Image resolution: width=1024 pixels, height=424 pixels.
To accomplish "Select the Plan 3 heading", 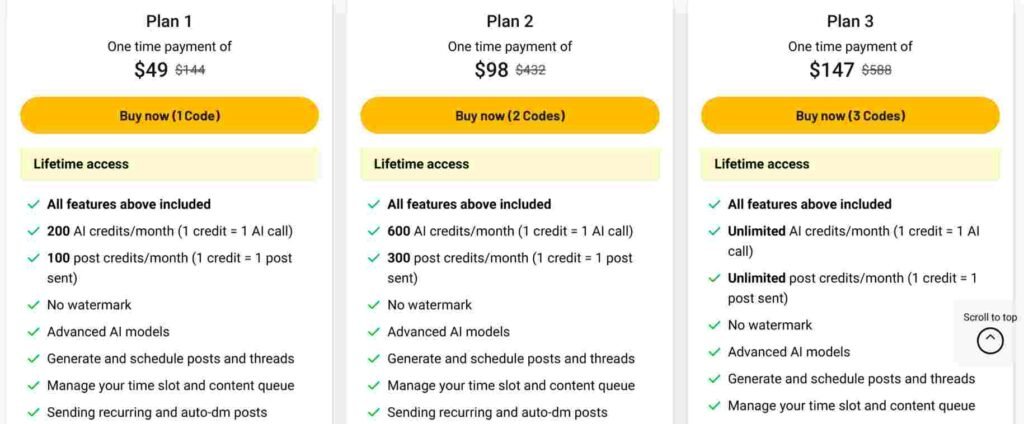I will pos(850,21).
